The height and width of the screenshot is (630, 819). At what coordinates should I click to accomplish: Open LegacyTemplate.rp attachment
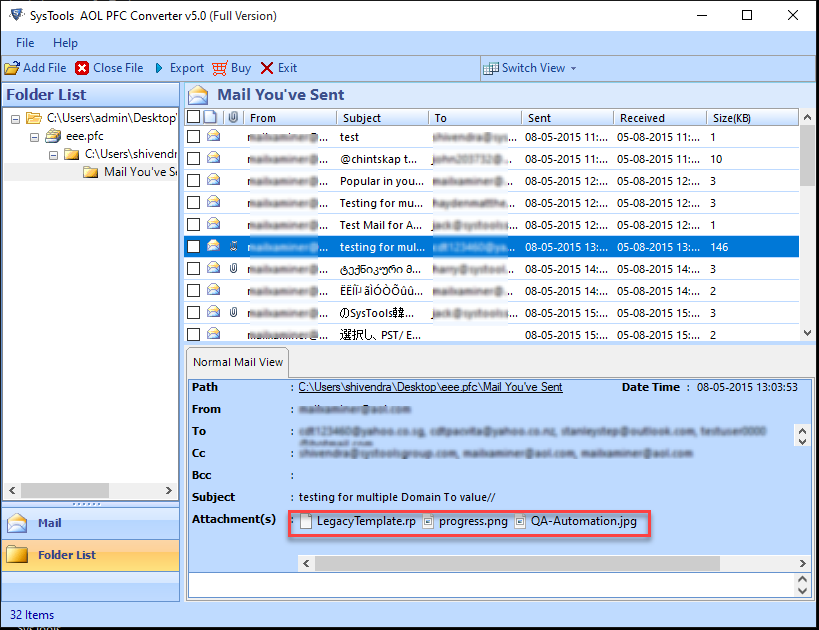click(359, 521)
